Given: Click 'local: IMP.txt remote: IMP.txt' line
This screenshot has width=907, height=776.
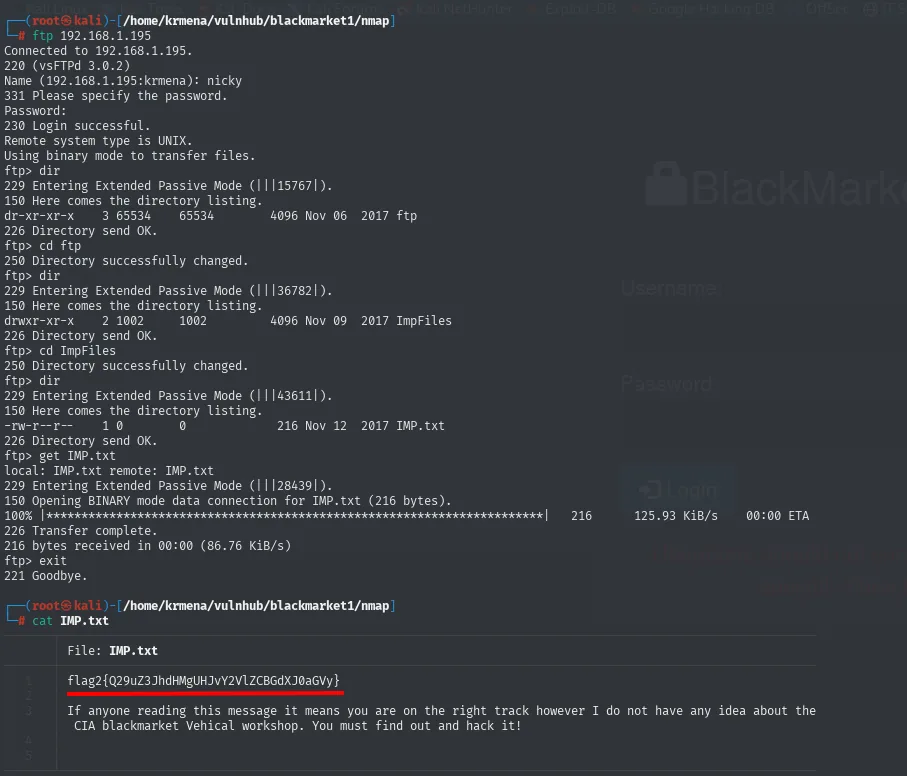Looking at the screenshot, I should coord(109,472).
